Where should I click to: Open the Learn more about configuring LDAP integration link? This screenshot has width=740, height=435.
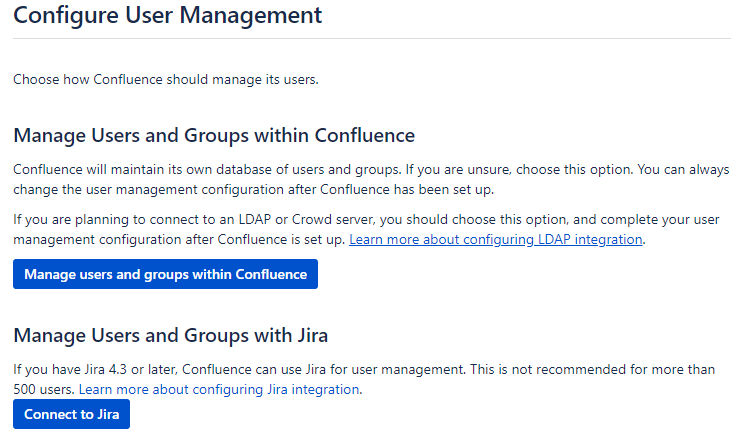coord(496,240)
